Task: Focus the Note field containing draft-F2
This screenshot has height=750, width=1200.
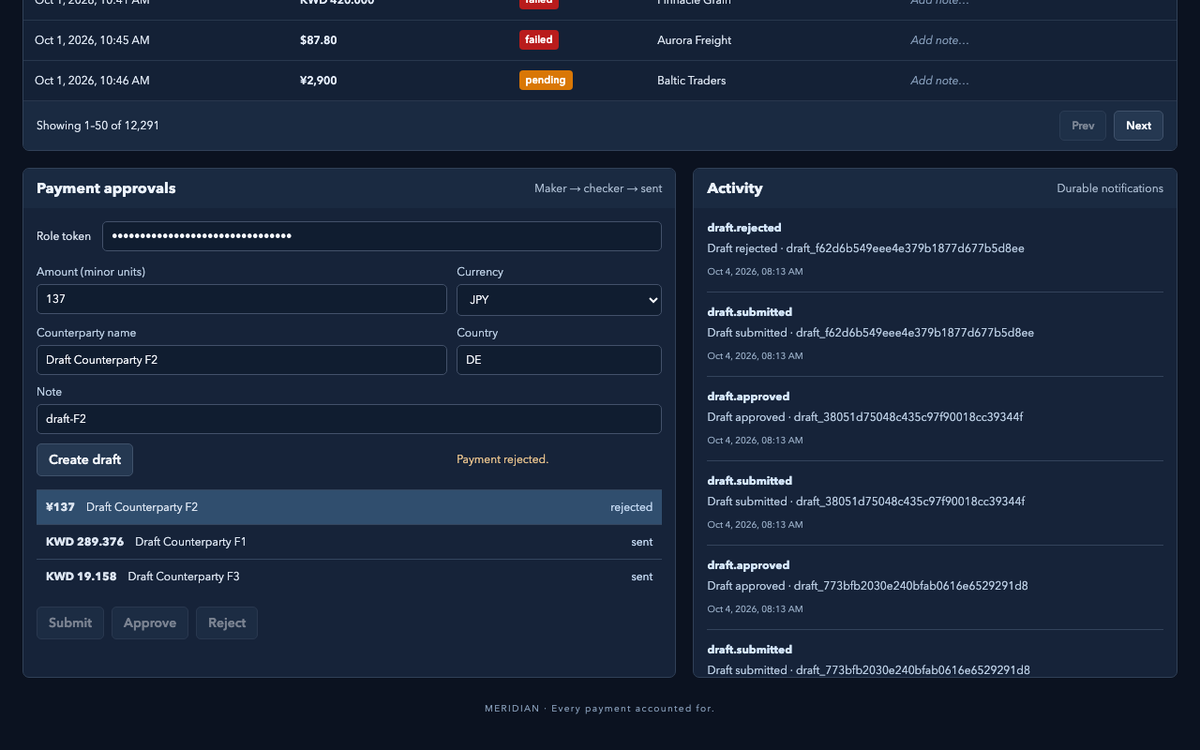Action: pos(349,419)
